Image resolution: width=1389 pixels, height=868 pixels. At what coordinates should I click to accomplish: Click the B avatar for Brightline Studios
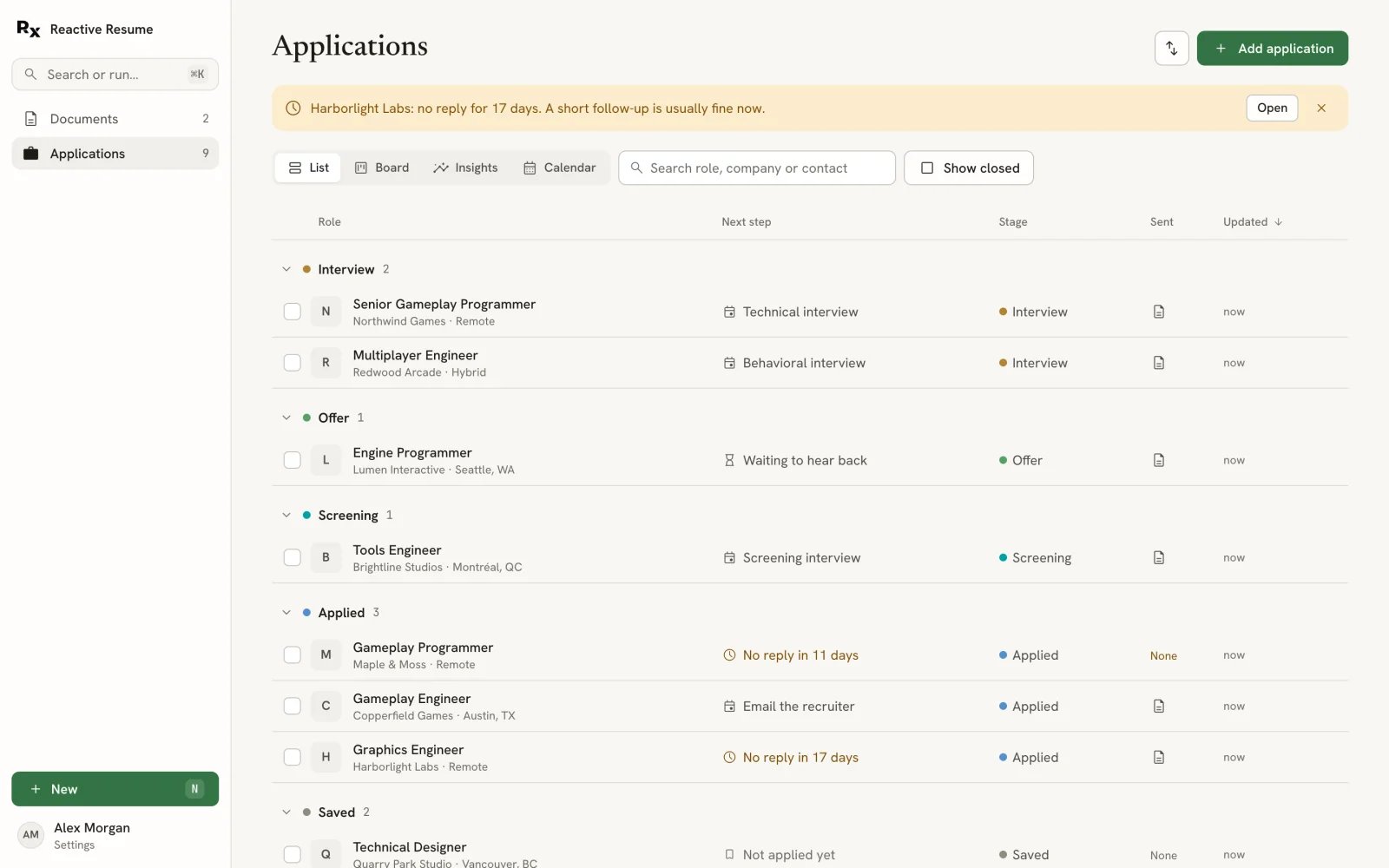[326, 557]
